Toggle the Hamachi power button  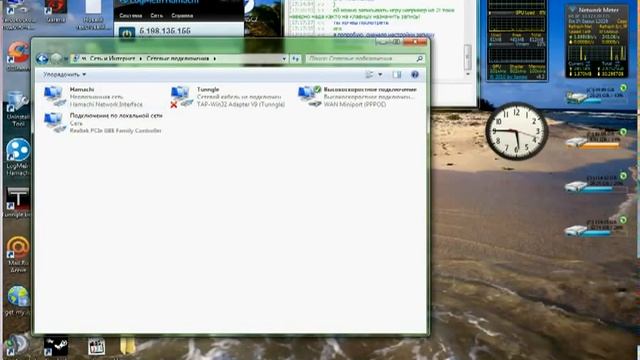127,33
